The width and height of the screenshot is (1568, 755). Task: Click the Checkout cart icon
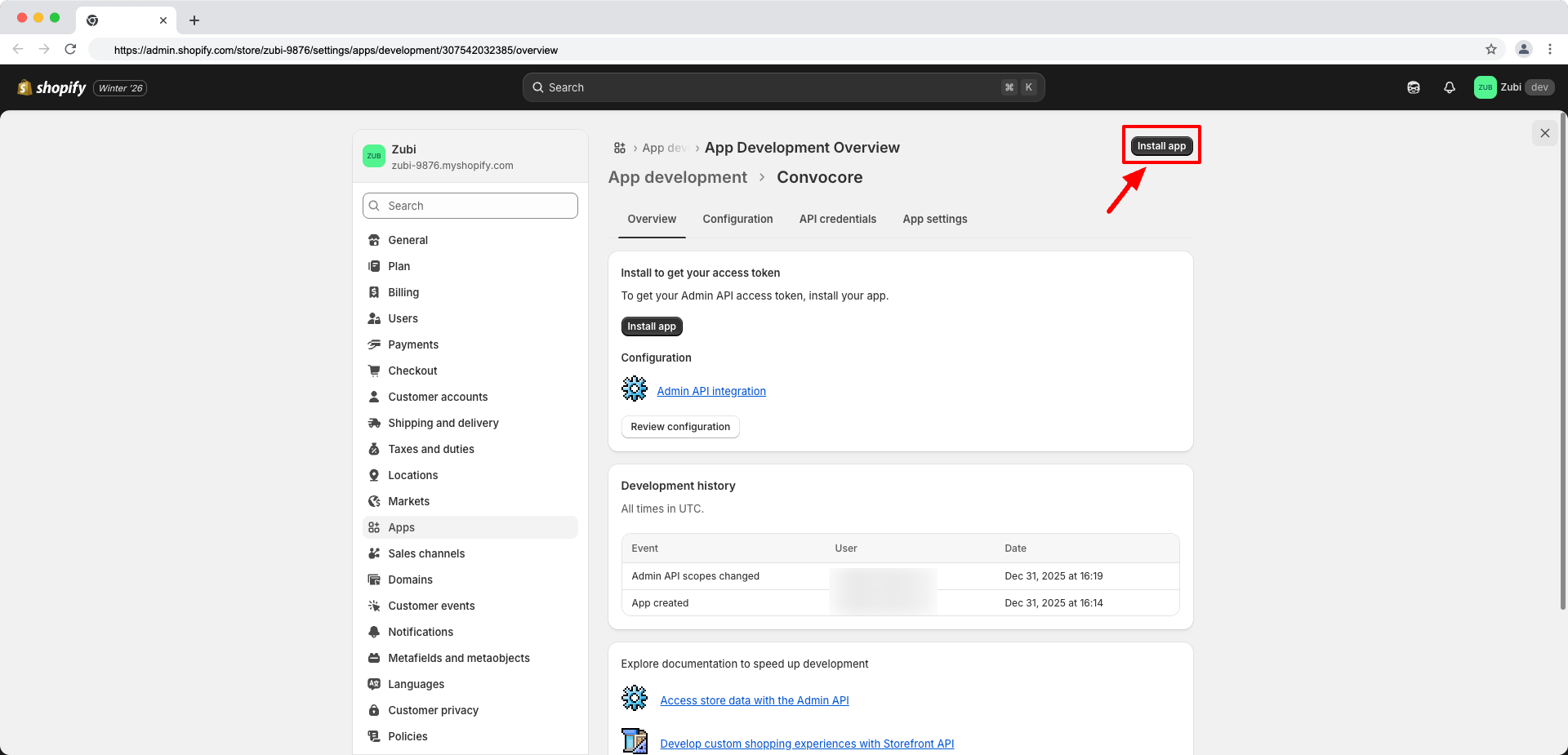[x=374, y=371]
